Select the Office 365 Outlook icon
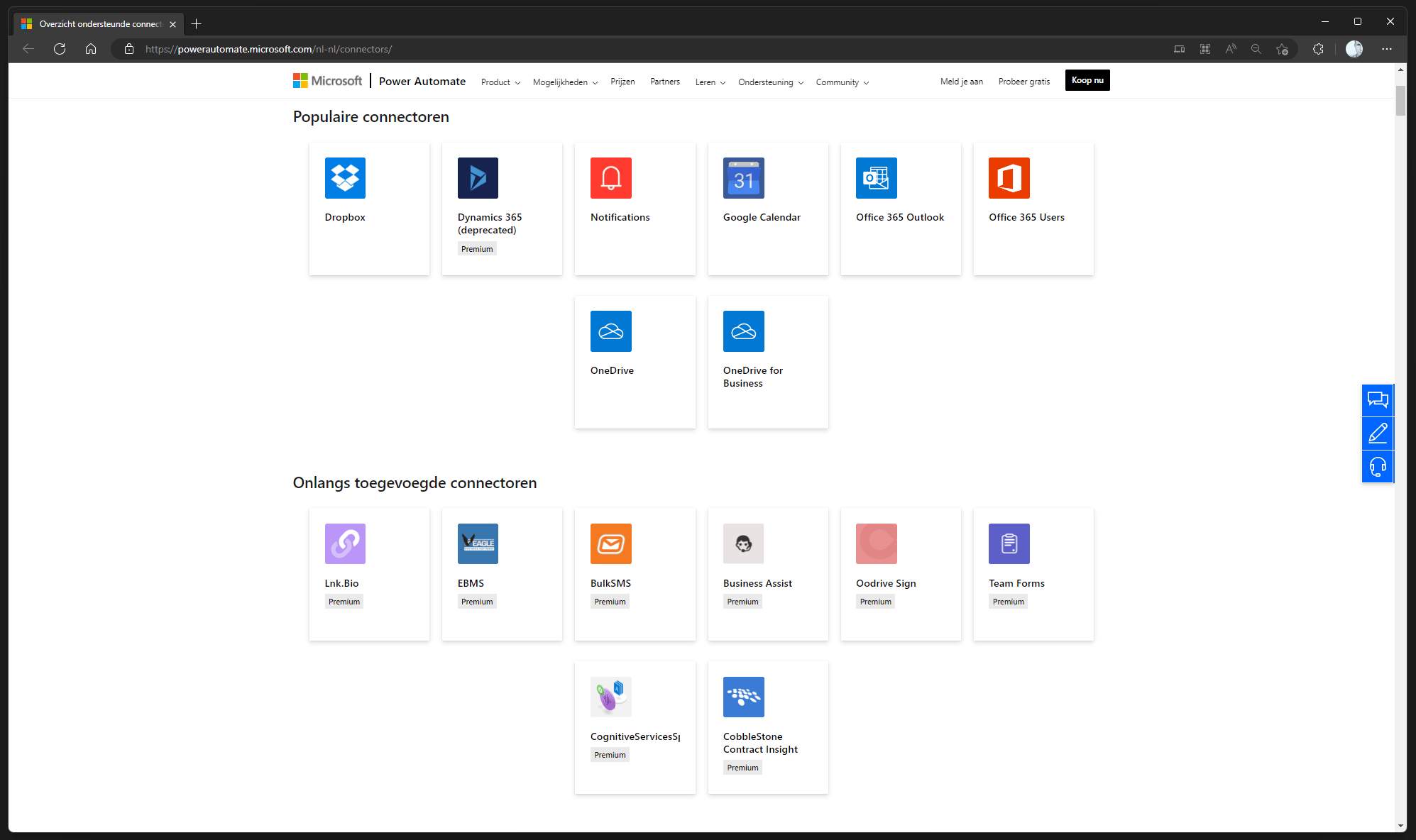 (877, 178)
